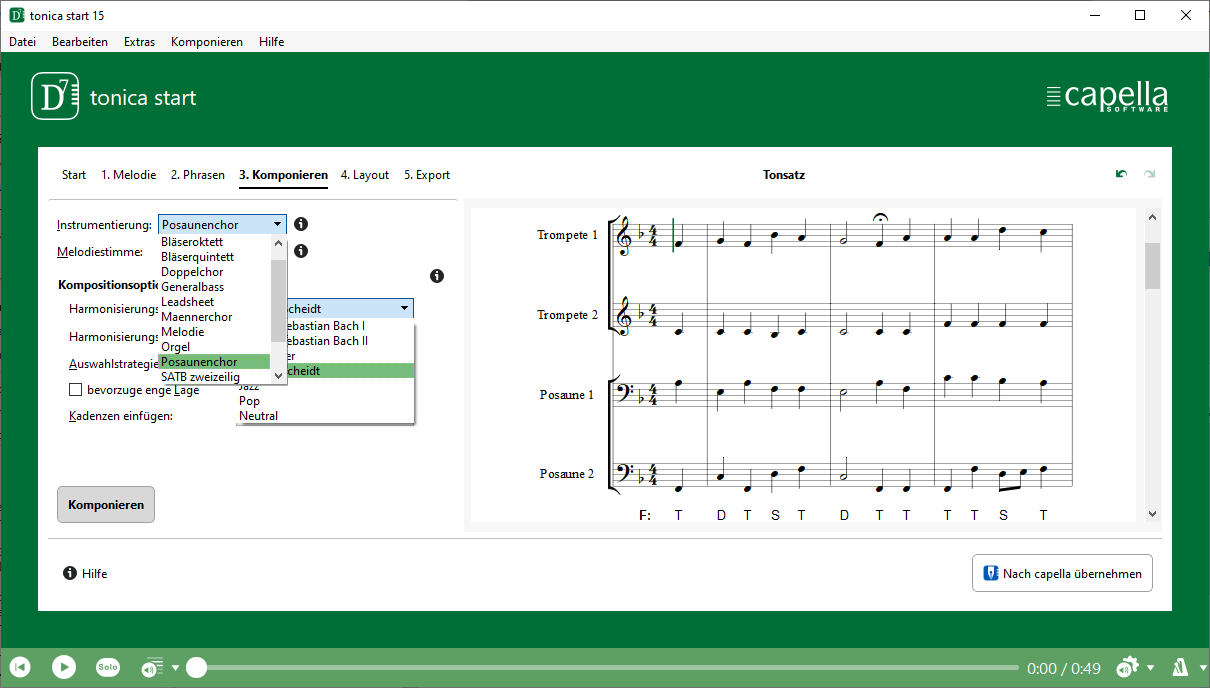Click the instrumentation list scroll-up arrow
The image size is (1210, 688).
pyautogui.click(x=279, y=242)
